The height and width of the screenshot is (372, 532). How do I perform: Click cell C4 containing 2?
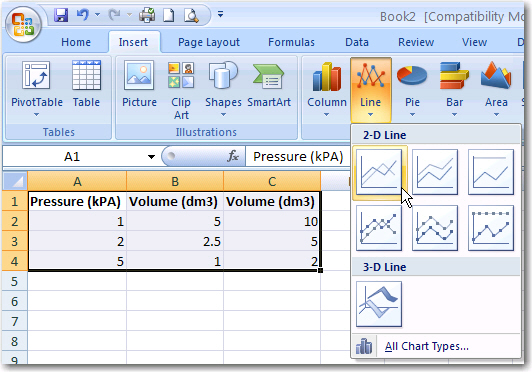point(272,261)
